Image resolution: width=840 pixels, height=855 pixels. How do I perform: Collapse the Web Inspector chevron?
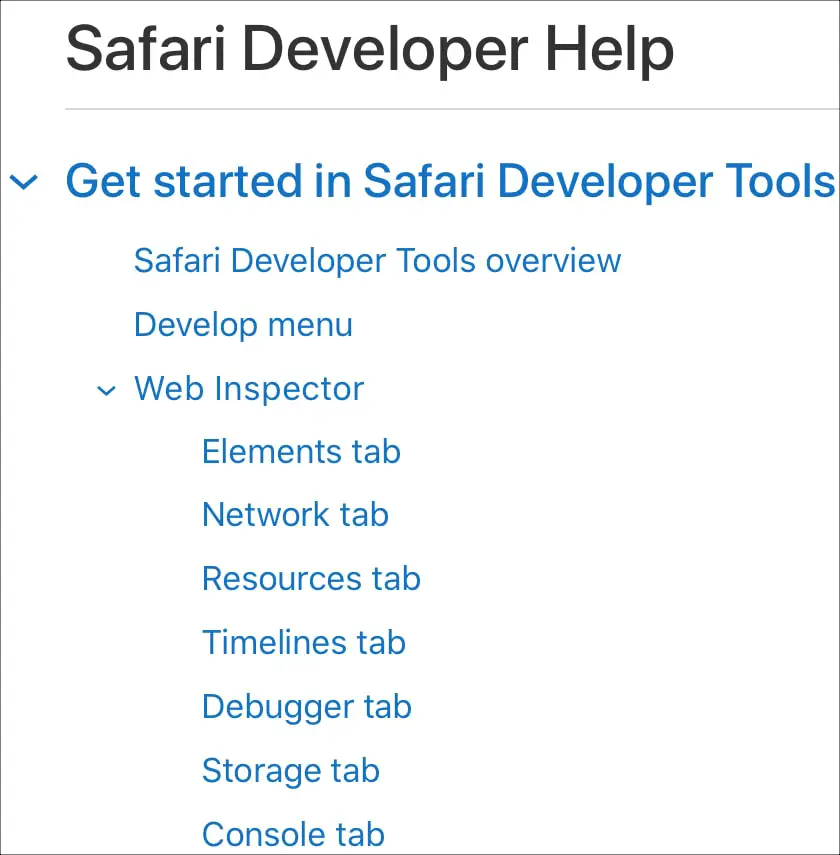pyautogui.click(x=106, y=390)
